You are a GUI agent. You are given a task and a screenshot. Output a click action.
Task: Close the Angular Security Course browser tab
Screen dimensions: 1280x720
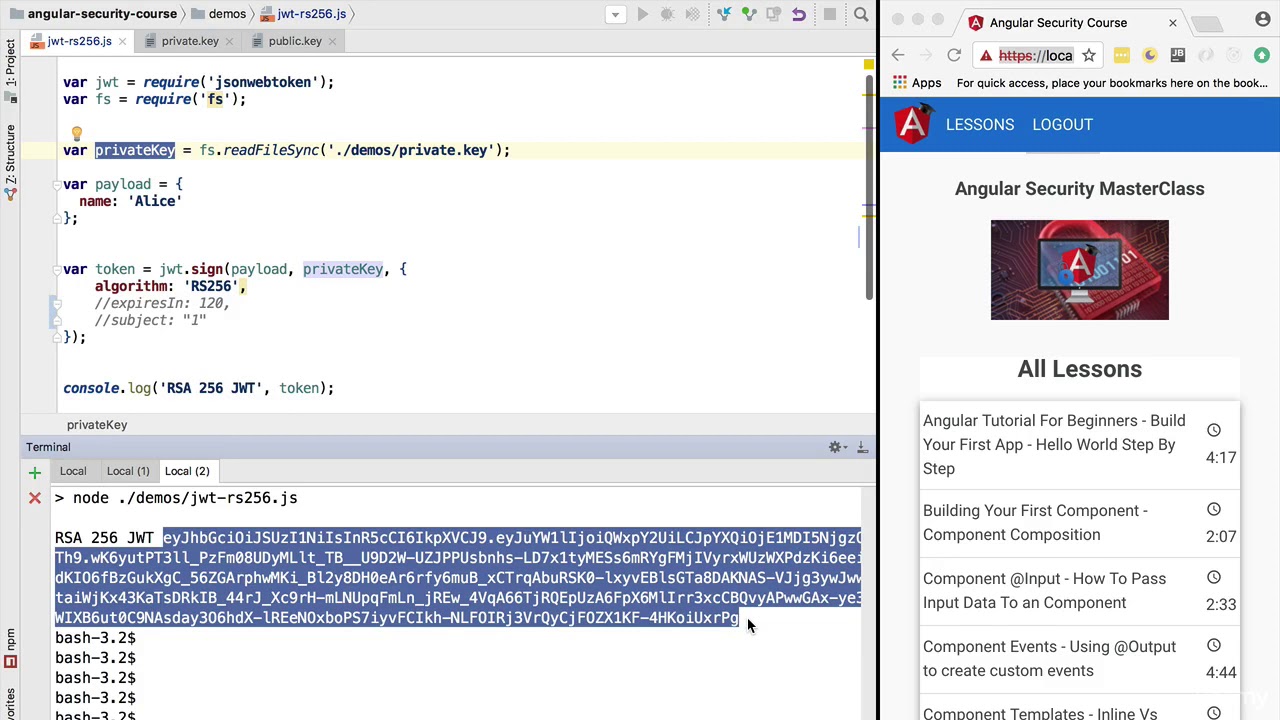1173,22
